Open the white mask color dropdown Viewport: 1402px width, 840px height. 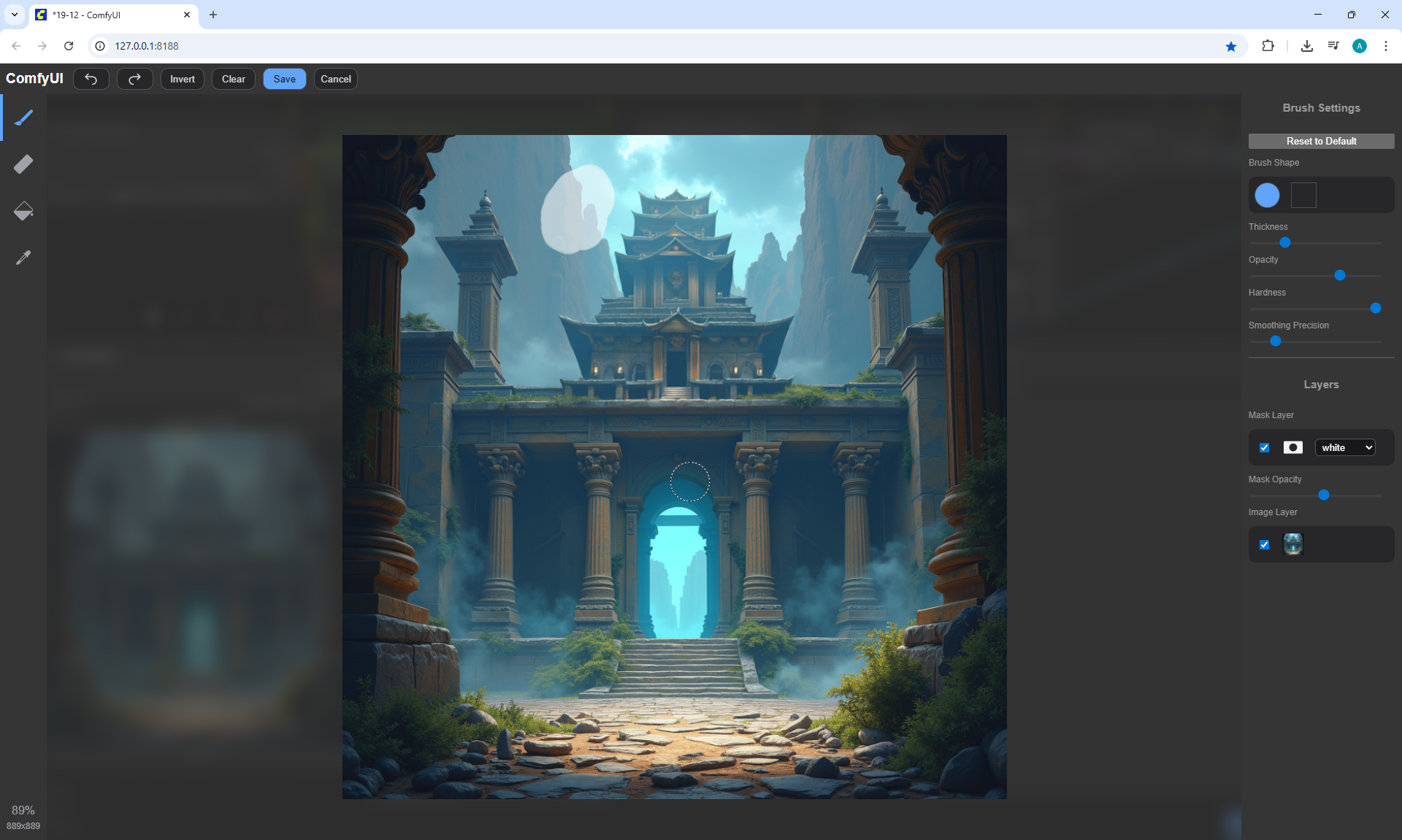(1345, 447)
